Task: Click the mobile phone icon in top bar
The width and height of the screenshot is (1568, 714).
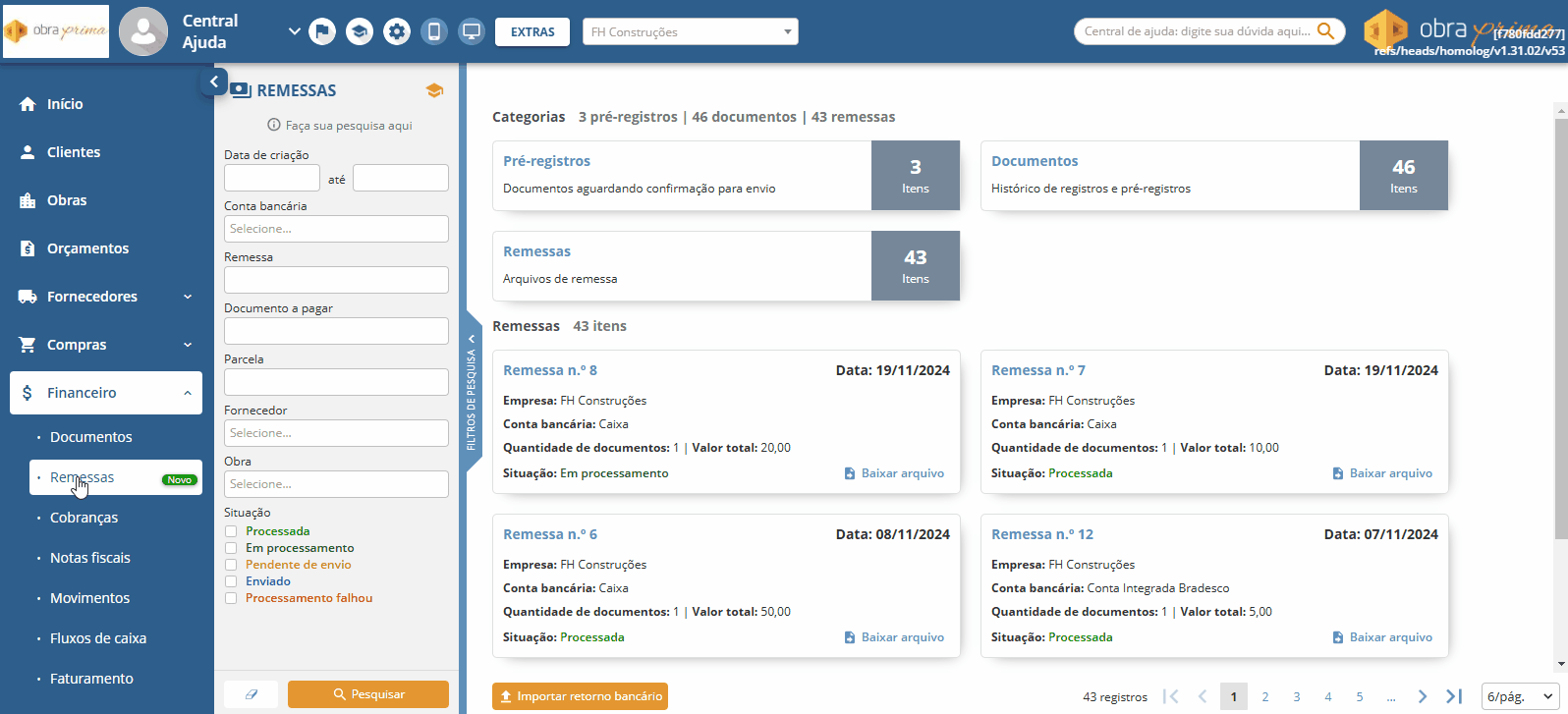Action: click(x=434, y=31)
